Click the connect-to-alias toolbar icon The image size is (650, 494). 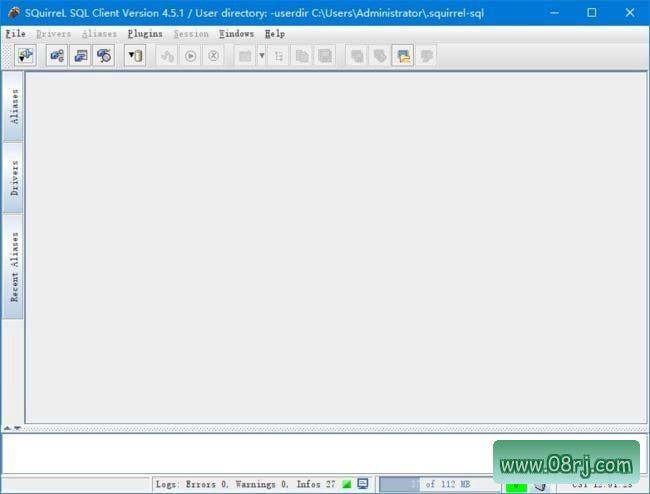click(x=25, y=56)
